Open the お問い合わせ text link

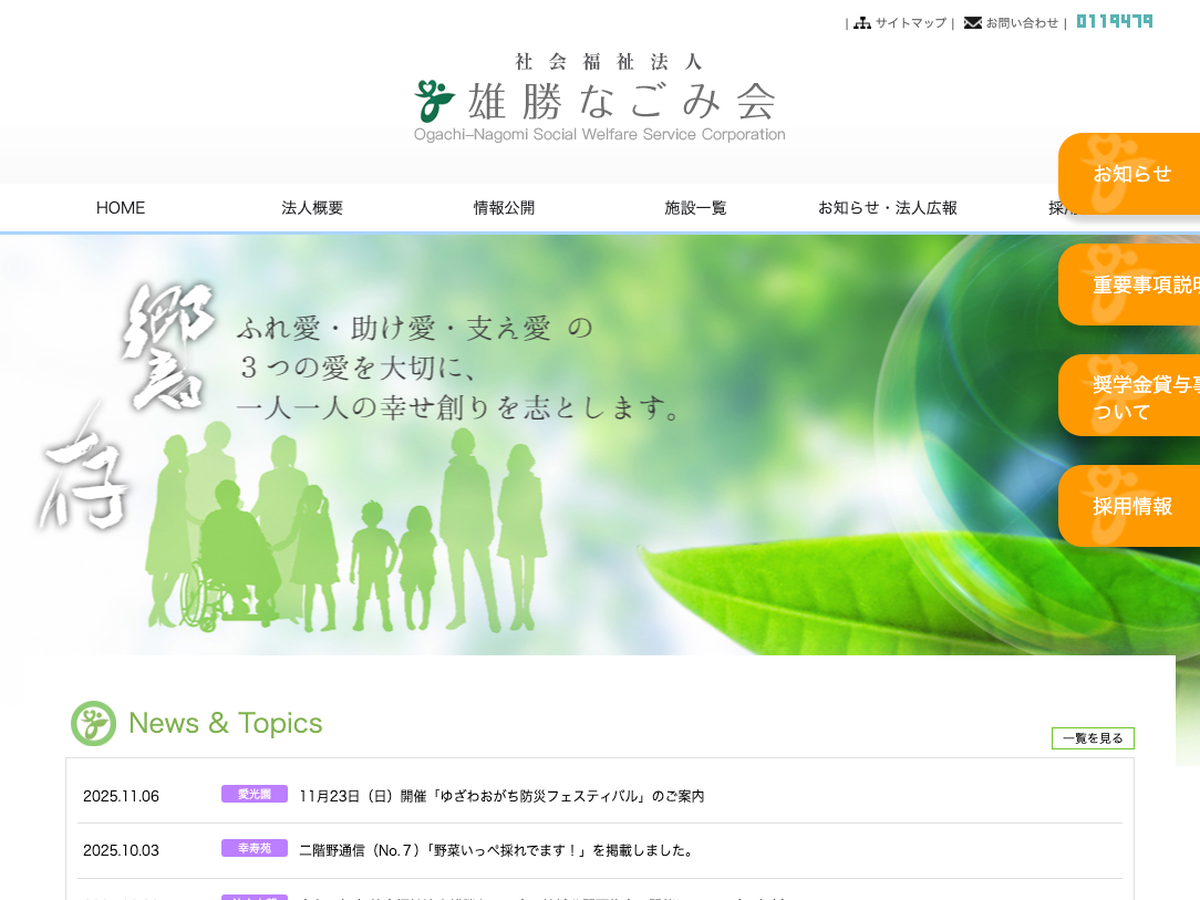(x=1021, y=23)
